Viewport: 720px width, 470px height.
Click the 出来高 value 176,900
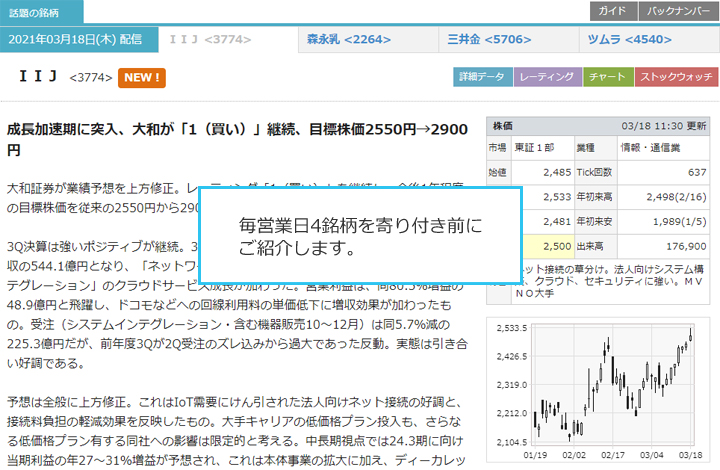(x=686, y=246)
